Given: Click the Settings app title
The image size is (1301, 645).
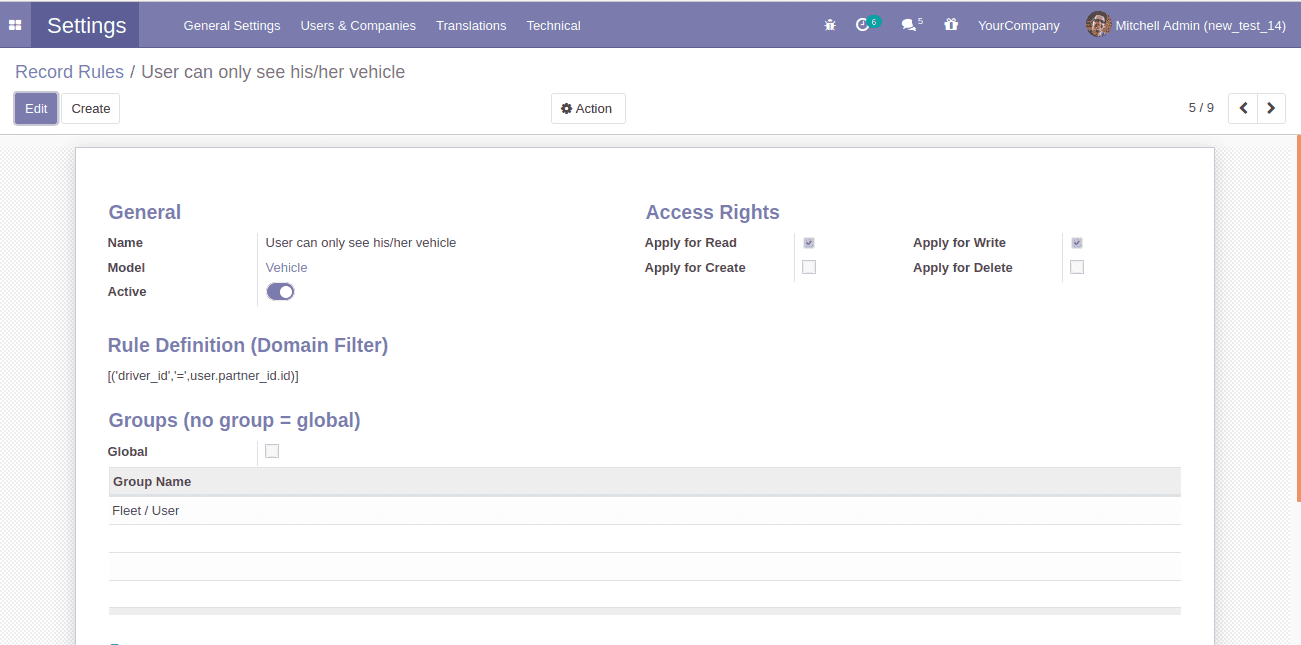Looking at the screenshot, I should pyautogui.click(x=87, y=25).
